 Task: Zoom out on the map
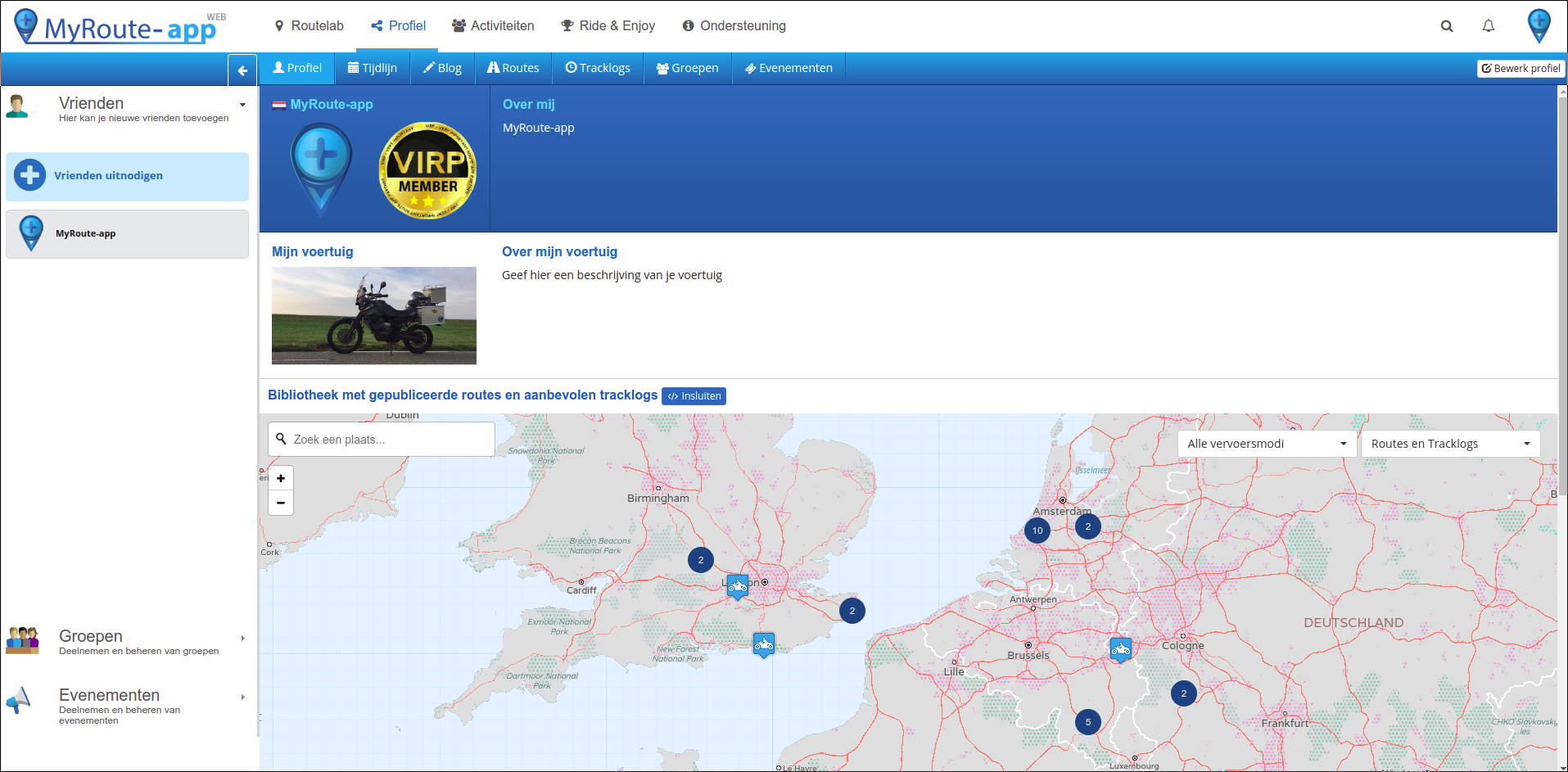281,503
